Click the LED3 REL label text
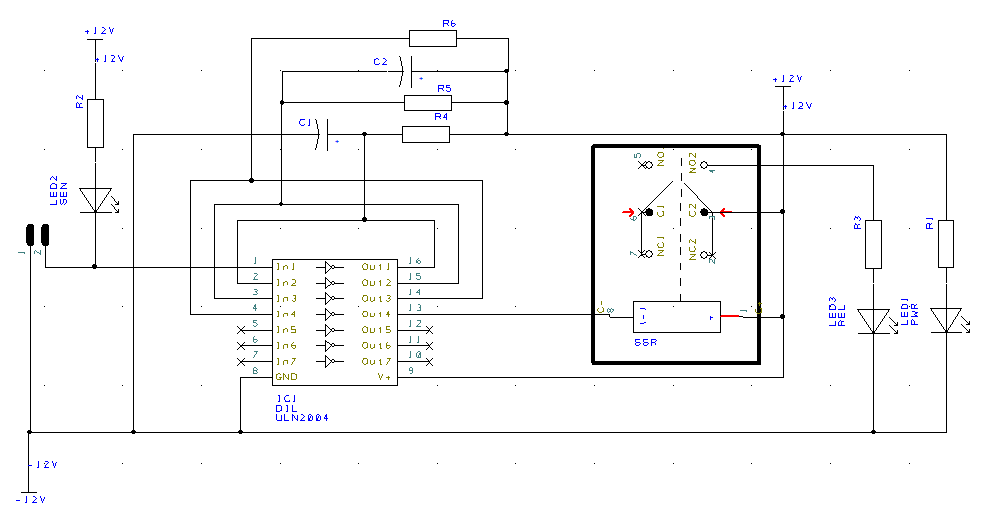The image size is (982, 512). (837, 312)
